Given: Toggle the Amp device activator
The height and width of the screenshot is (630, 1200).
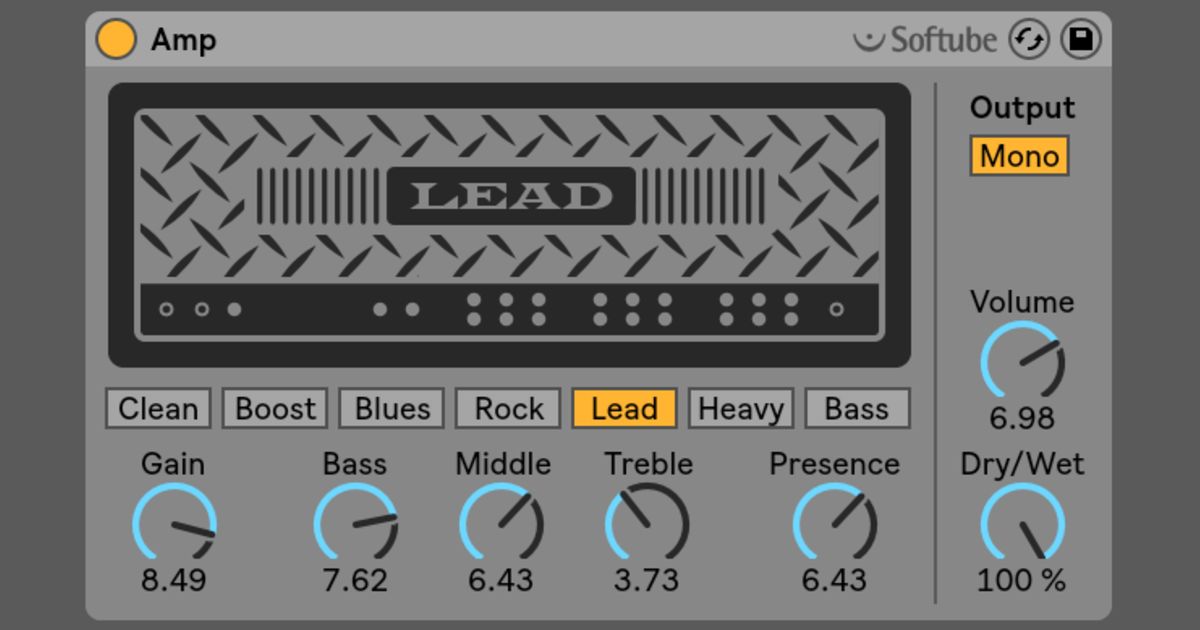Looking at the screenshot, I should (115, 40).
